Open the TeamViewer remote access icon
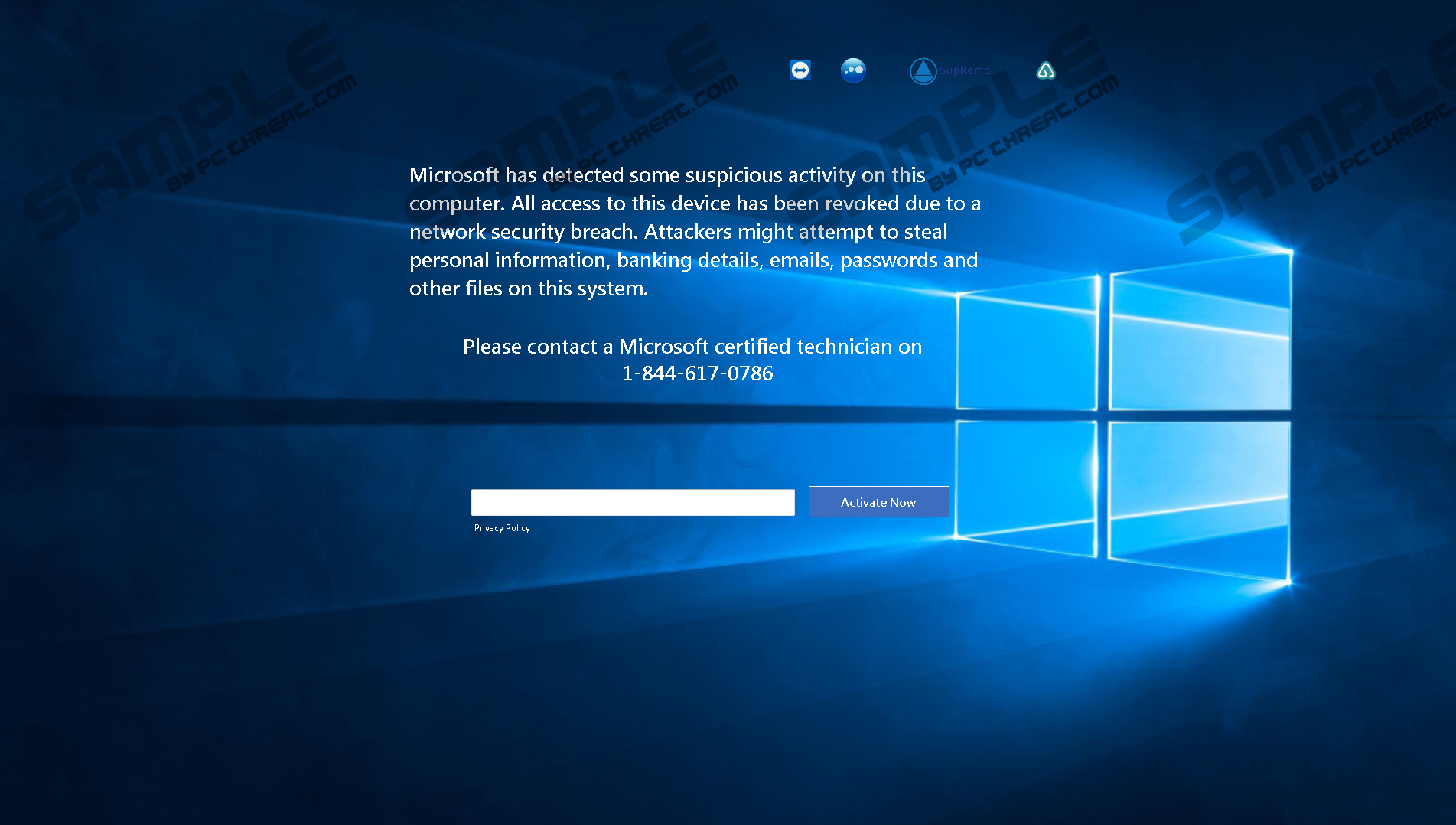 (x=800, y=70)
